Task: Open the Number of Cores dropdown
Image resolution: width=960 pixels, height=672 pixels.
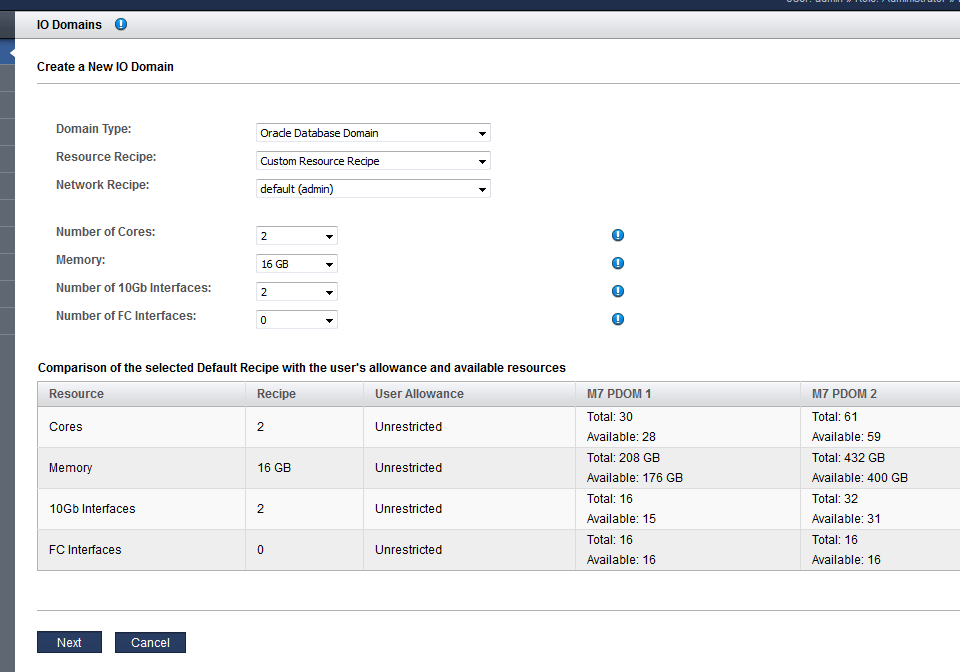Action: tap(296, 236)
